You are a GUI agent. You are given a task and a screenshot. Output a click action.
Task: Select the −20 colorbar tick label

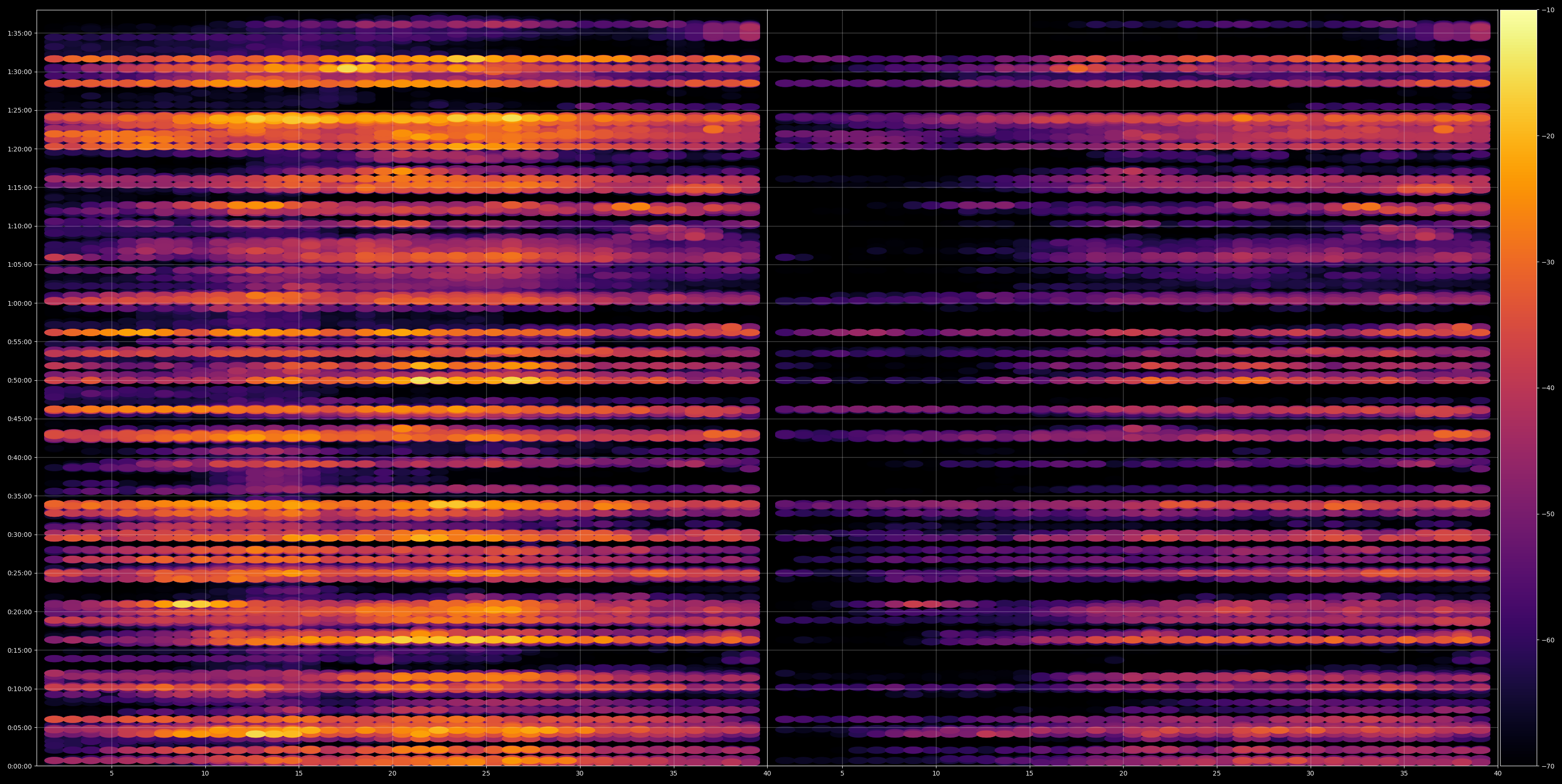pyautogui.click(x=1548, y=136)
